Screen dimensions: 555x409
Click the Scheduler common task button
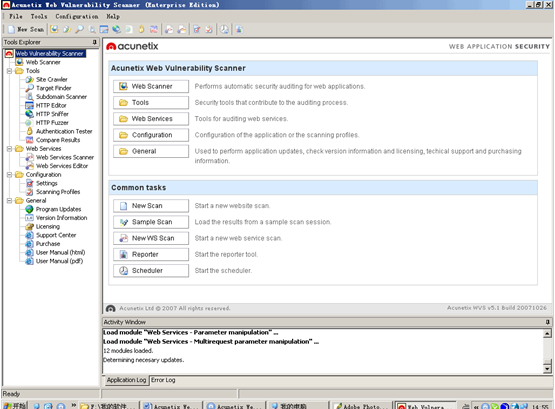[151, 271]
